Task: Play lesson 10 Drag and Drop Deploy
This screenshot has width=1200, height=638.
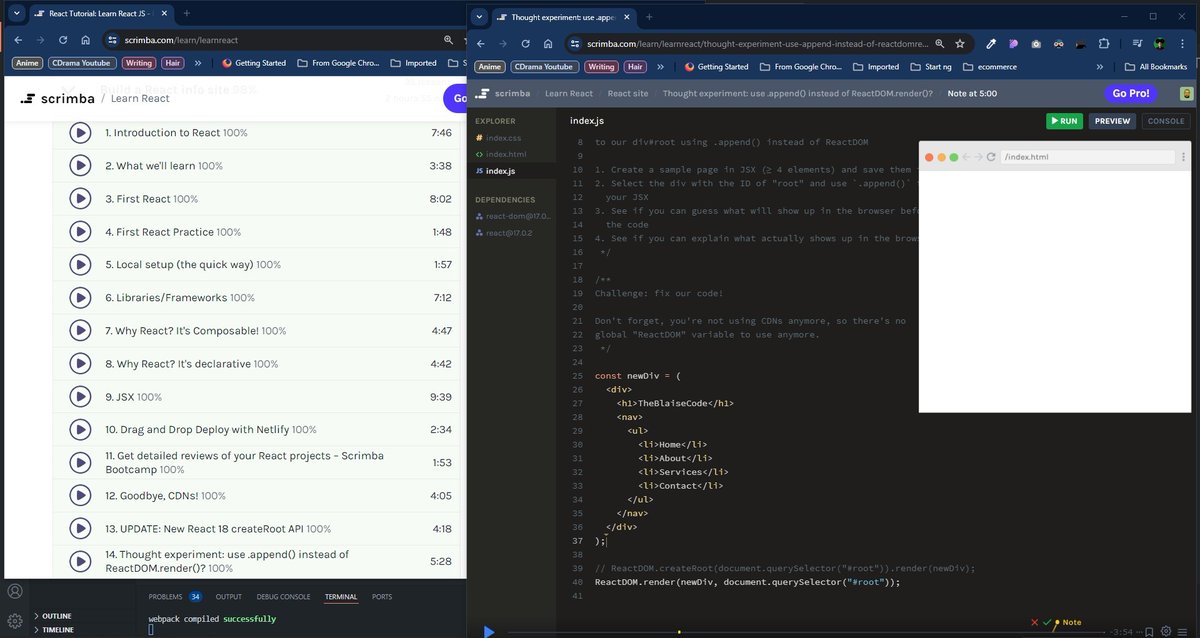Action: [80, 430]
